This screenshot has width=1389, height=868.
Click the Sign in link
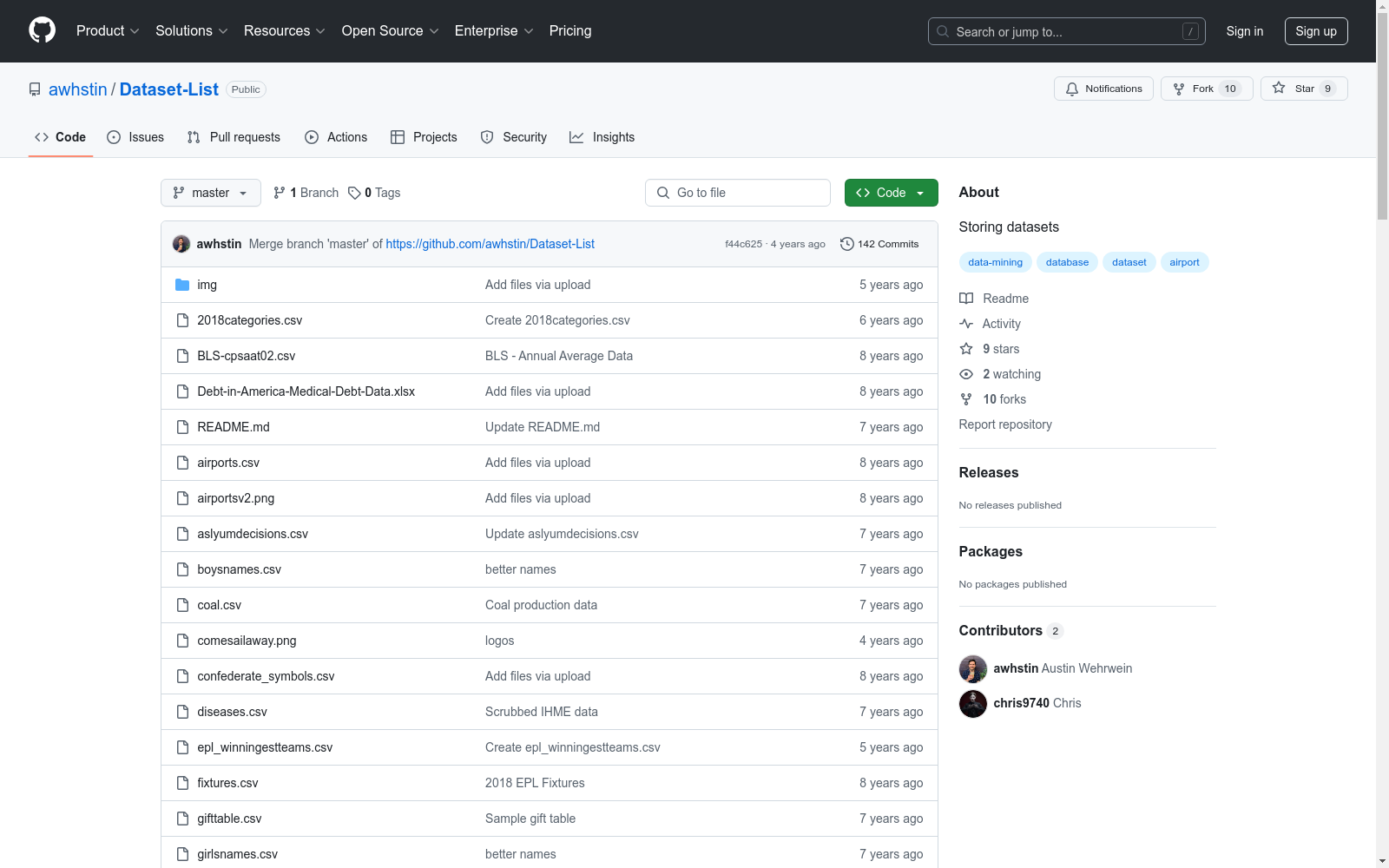pos(1245,31)
